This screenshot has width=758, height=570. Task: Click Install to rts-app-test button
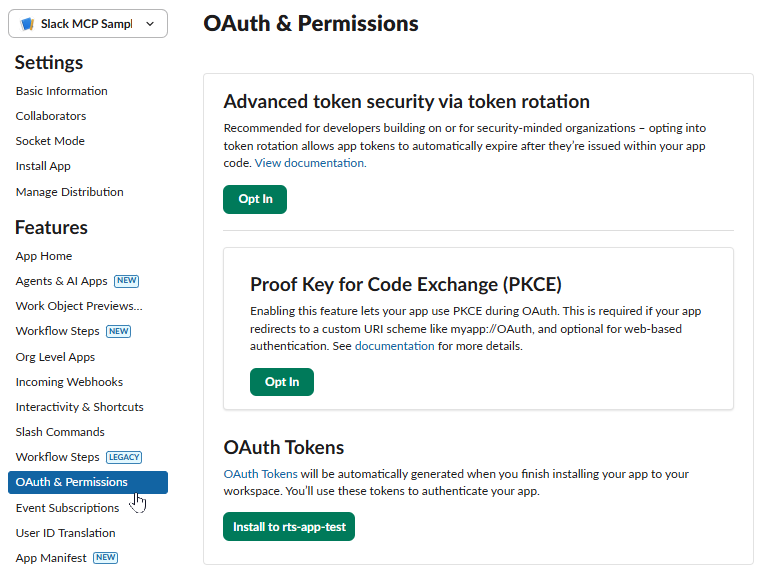coord(289,526)
